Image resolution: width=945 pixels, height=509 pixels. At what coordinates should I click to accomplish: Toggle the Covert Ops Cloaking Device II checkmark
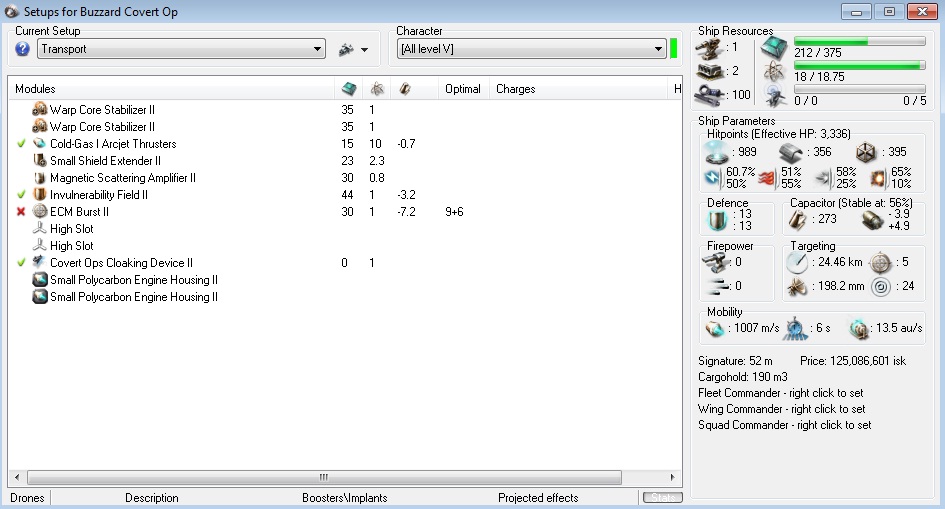coord(21,262)
